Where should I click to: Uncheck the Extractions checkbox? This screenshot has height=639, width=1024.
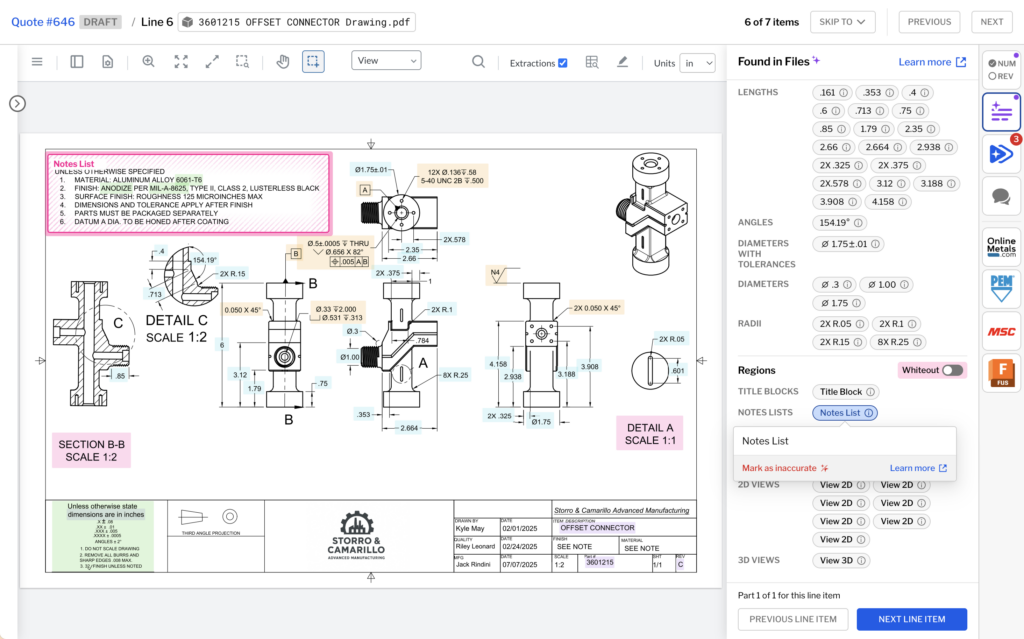tap(563, 63)
